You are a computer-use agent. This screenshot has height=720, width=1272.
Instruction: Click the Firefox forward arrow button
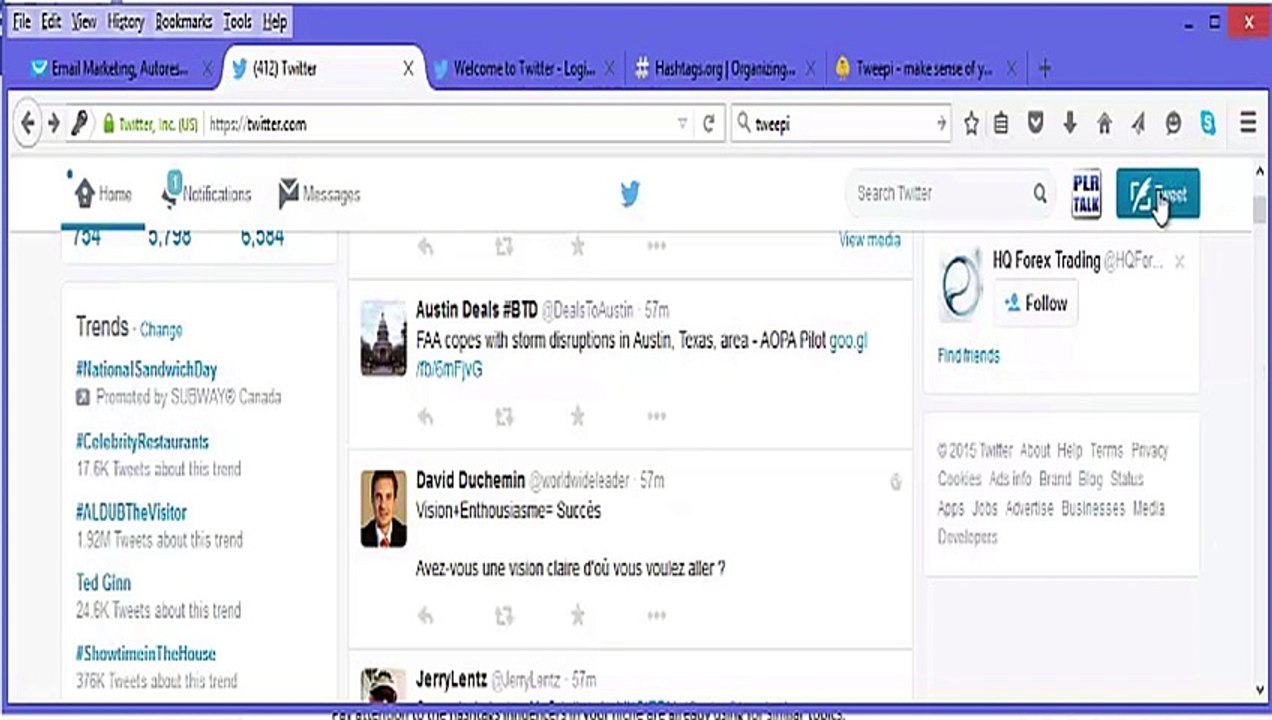pos(54,124)
